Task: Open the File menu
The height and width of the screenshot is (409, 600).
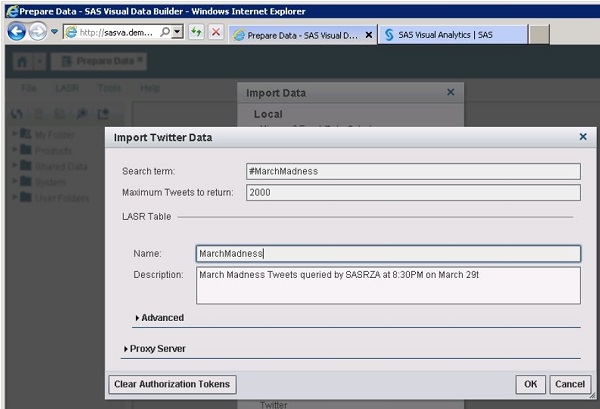Action: (29, 88)
